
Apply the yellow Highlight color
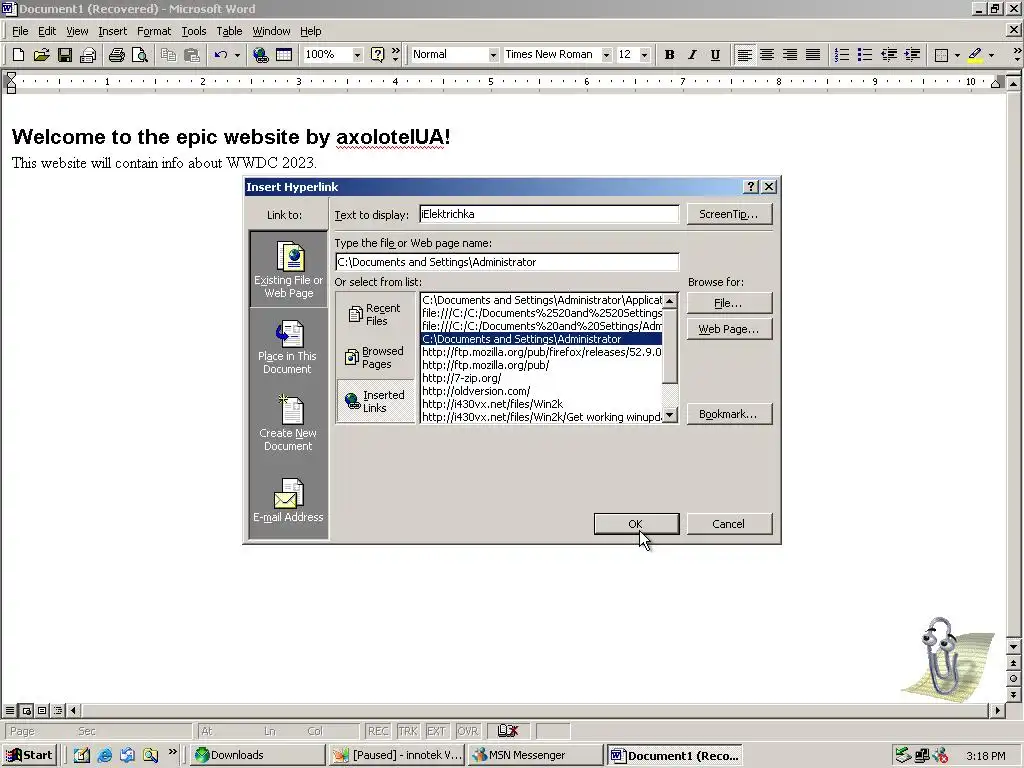tap(975, 55)
